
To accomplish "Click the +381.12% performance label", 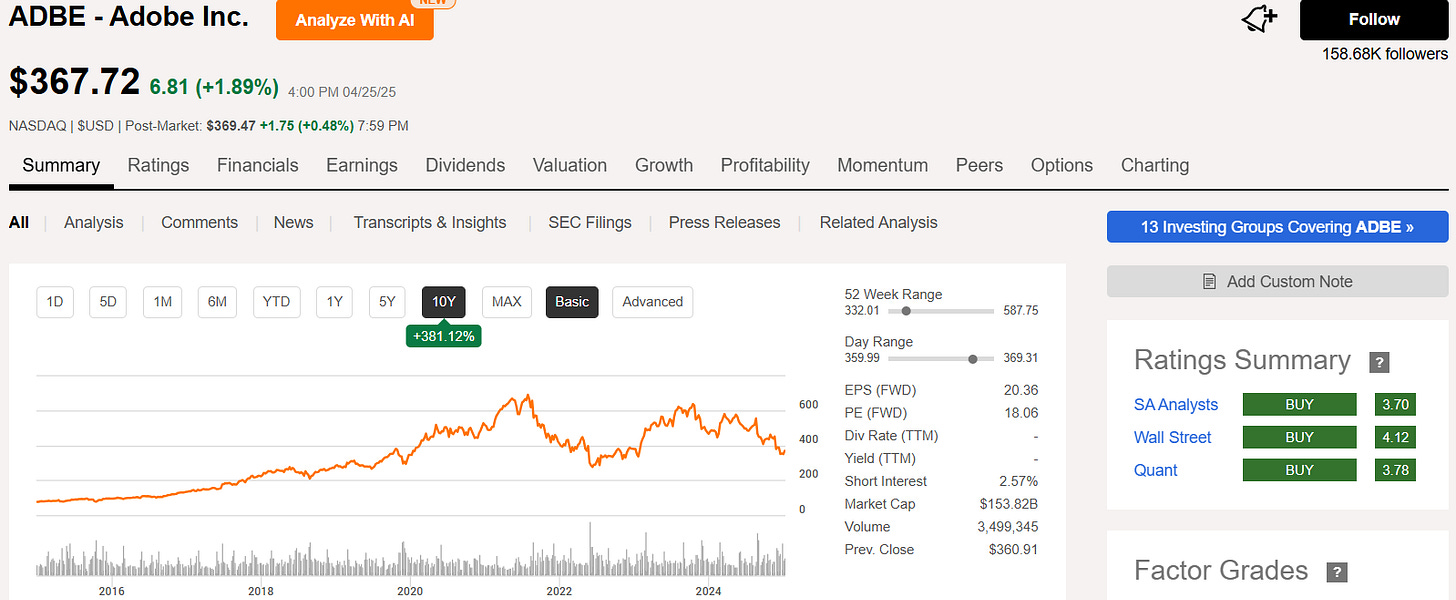I will (x=444, y=336).
